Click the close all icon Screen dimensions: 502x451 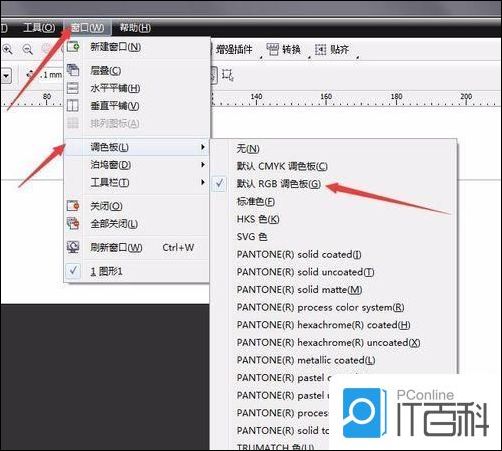click(73, 224)
